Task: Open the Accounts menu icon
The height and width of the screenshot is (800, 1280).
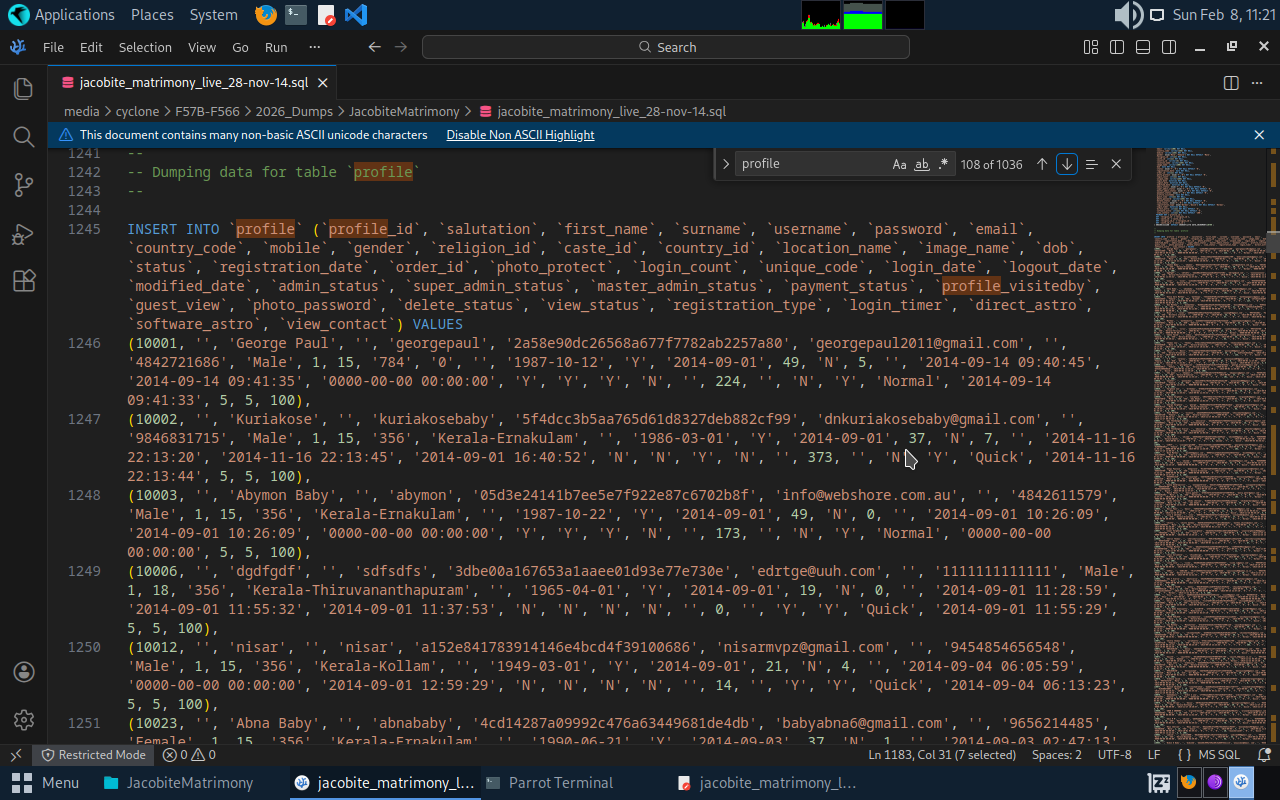Action: [x=23, y=672]
